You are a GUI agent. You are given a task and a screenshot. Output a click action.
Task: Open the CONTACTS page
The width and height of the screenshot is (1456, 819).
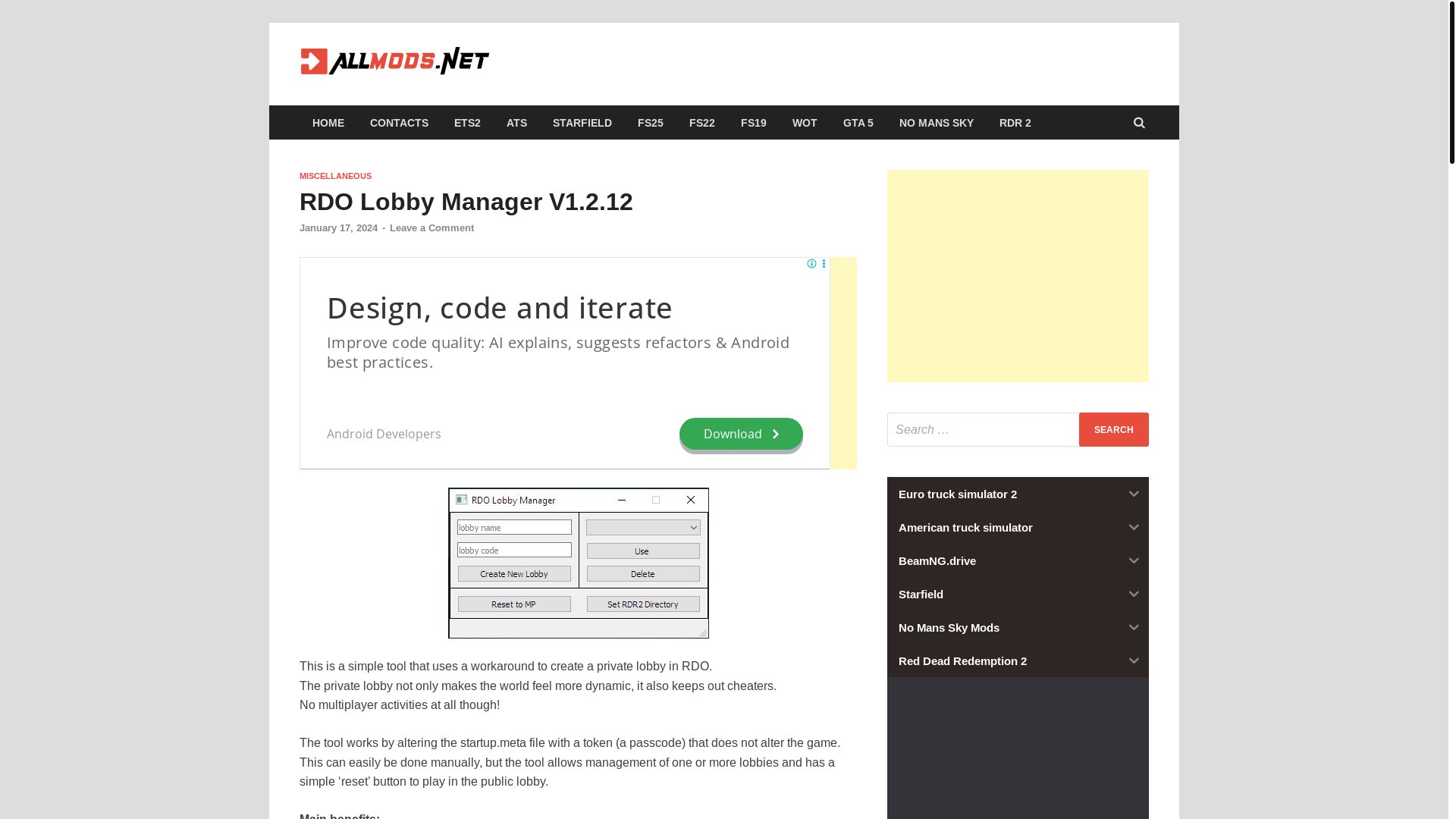click(399, 123)
